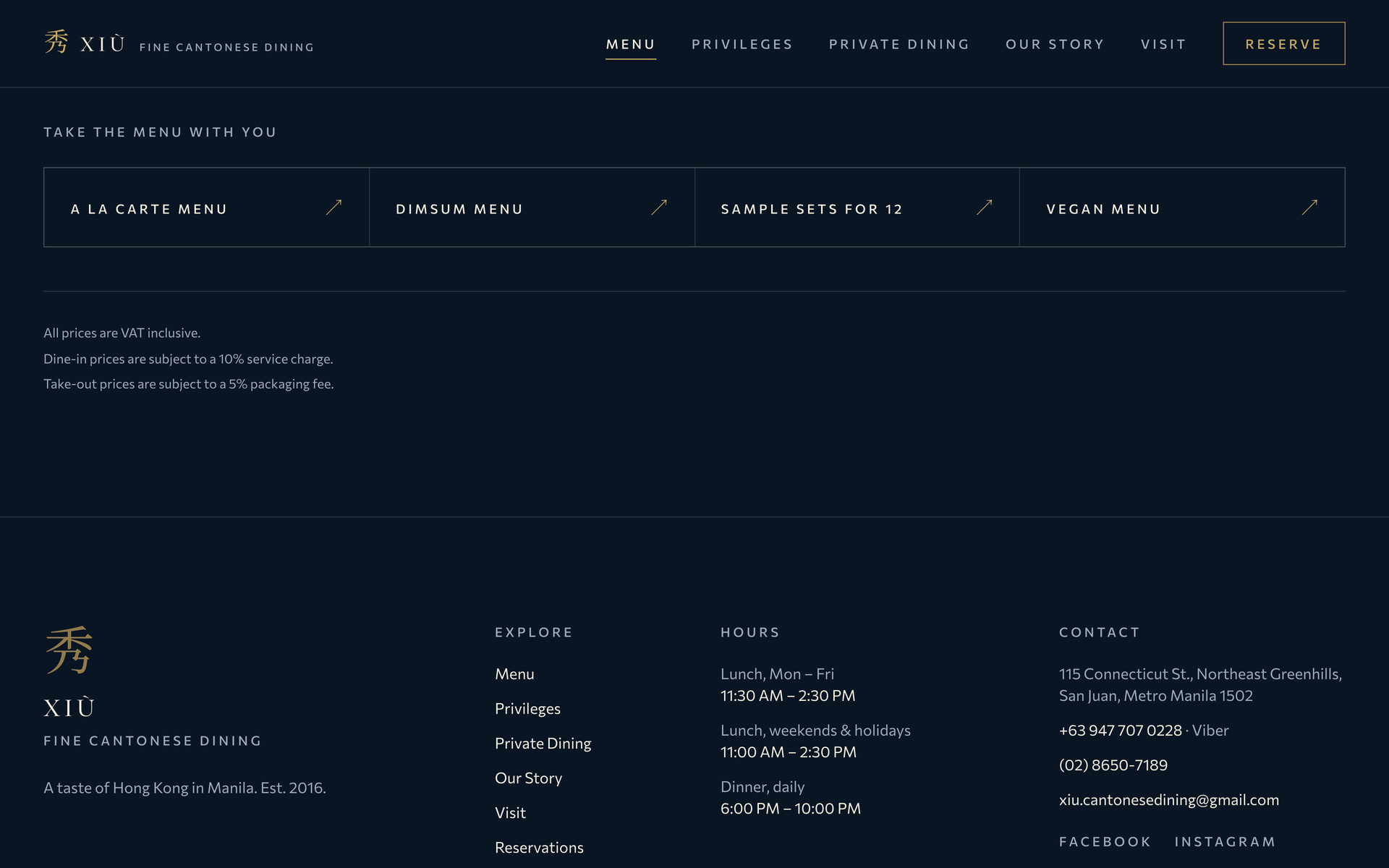Click the arrow icon on Dimsum Menu
This screenshot has height=868, width=1389.
click(x=659, y=208)
